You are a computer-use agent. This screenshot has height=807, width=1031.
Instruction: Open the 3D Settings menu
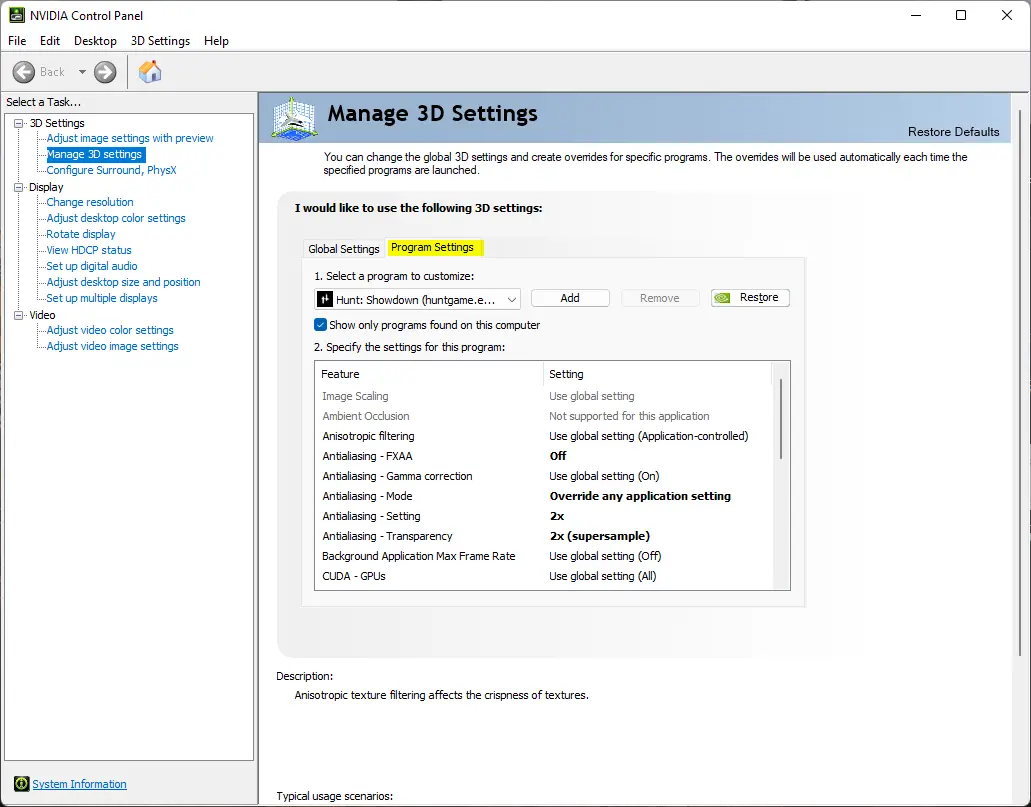click(x=160, y=41)
